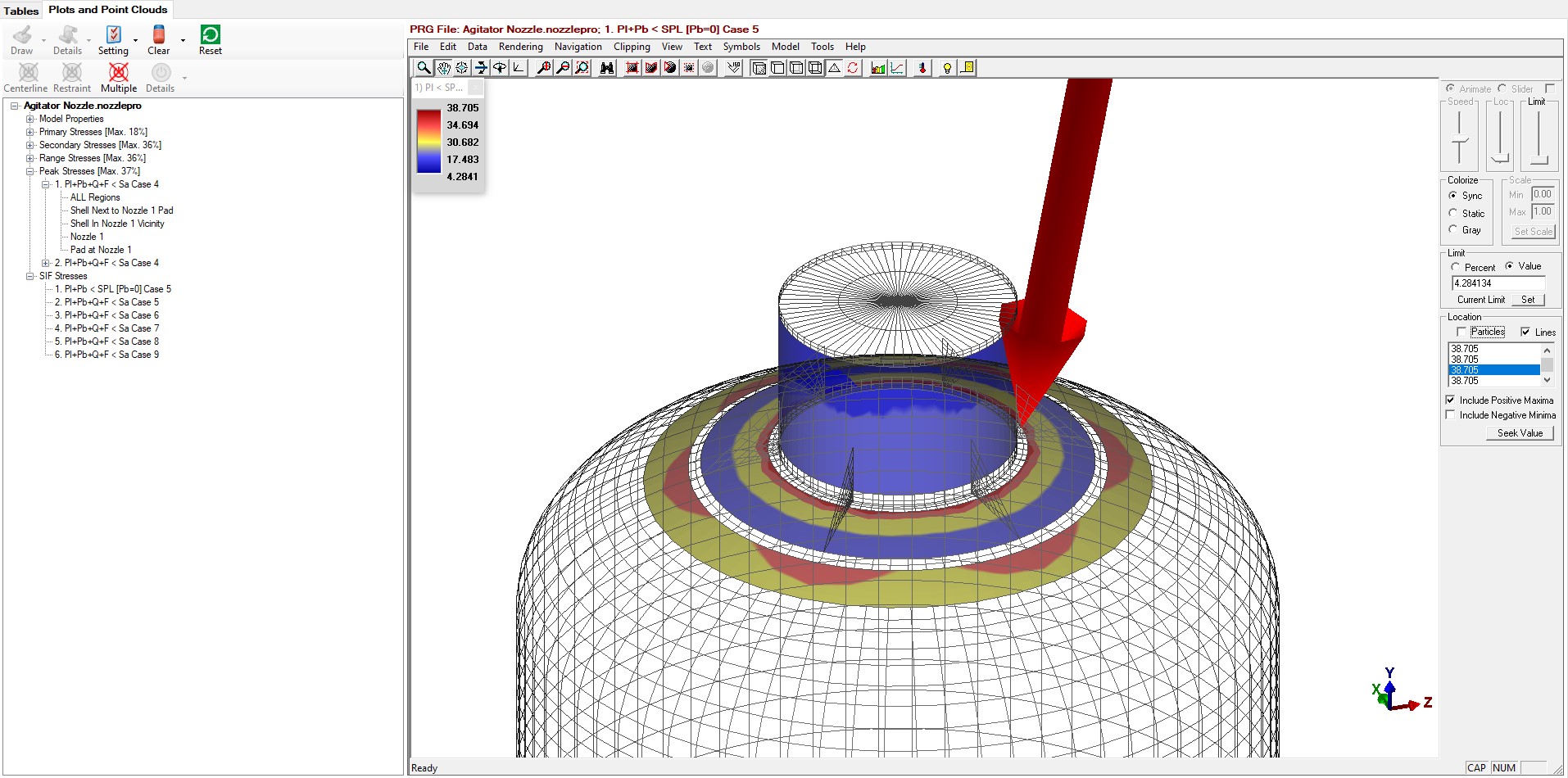
Task: Open the Rendering menu
Action: (520, 47)
